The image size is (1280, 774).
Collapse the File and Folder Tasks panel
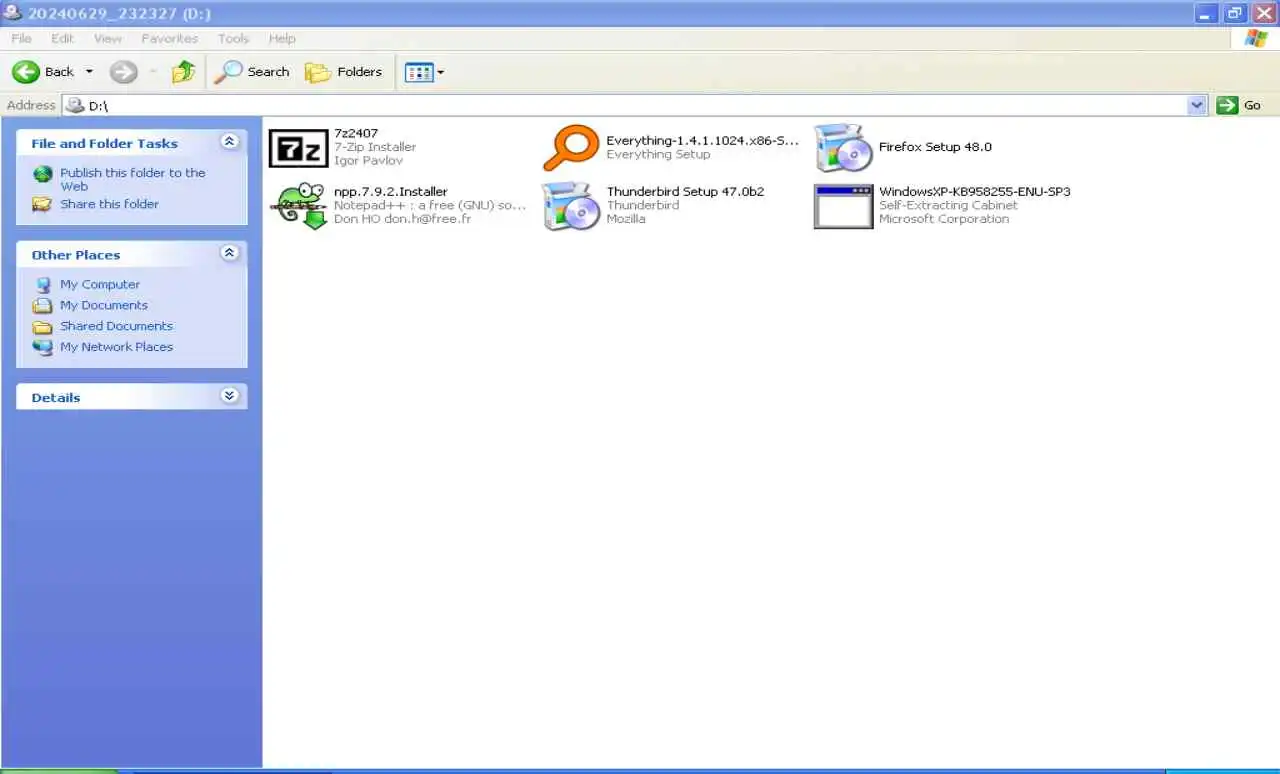coord(230,142)
